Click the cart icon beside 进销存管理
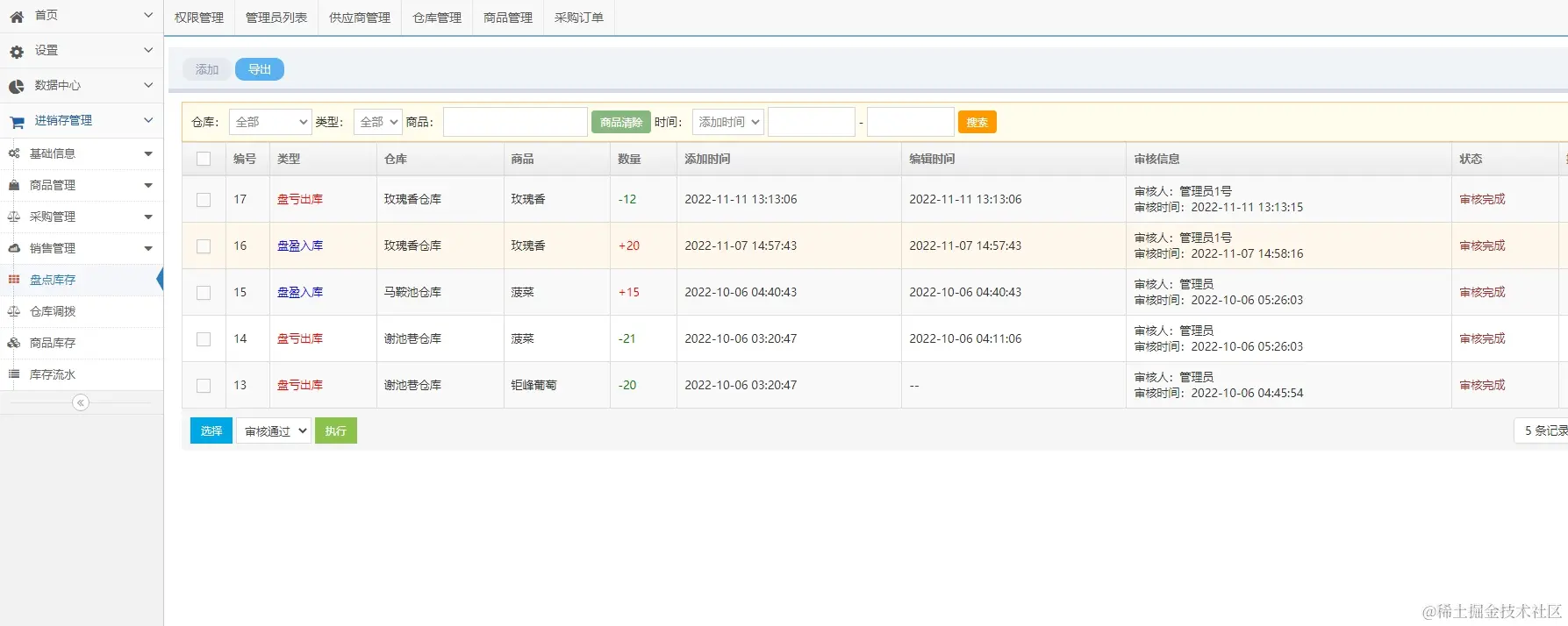Image resolution: width=1568 pixels, height=626 pixels. (17, 121)
